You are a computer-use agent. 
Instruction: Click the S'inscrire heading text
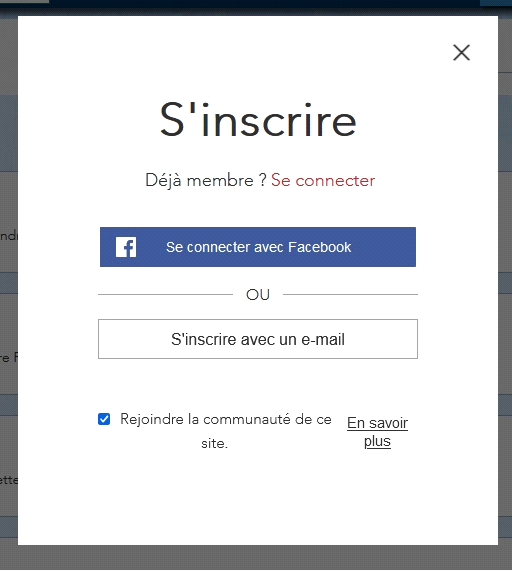click(258, 120)
